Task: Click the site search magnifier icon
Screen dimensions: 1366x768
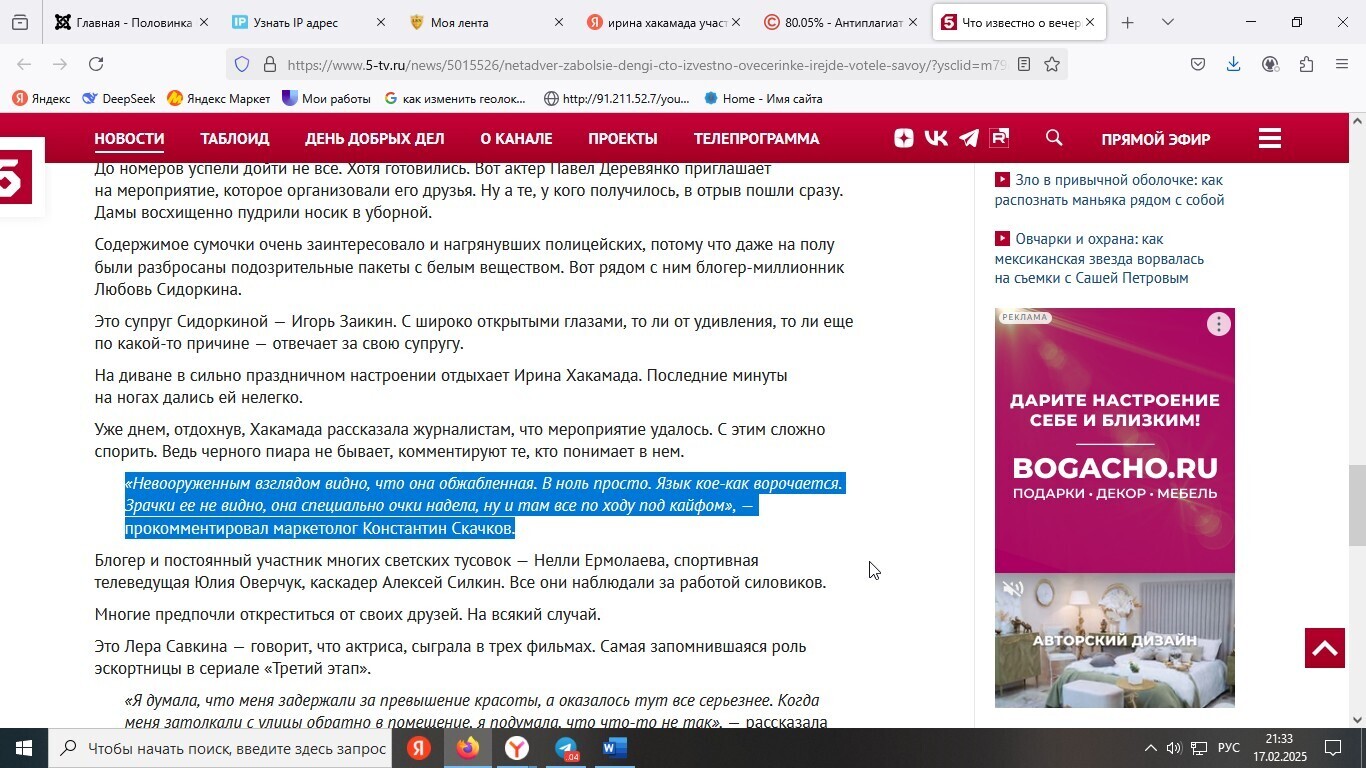Action: coord(1054,139)
